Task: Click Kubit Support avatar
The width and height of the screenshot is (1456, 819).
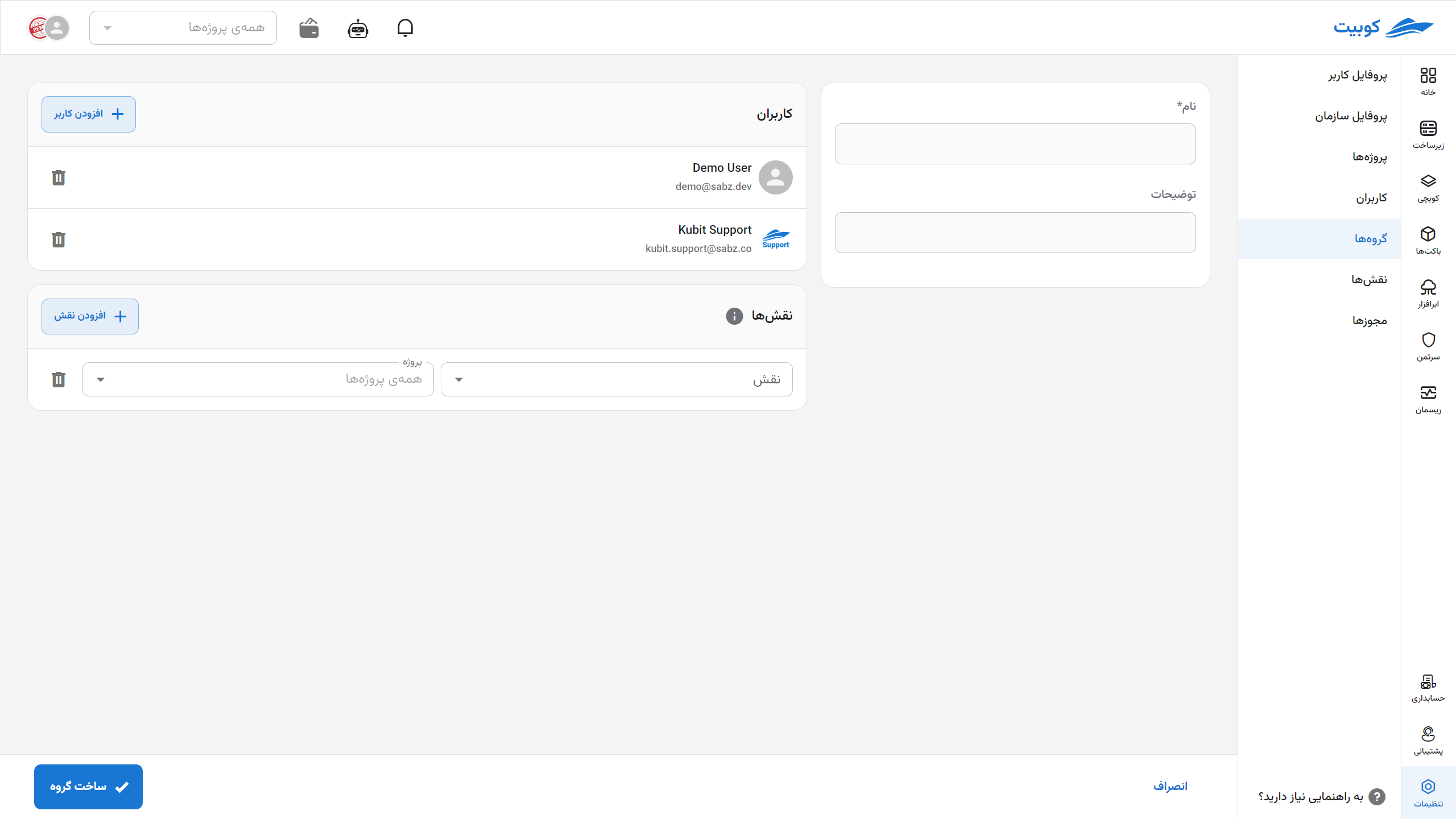Action: point(776,239)
